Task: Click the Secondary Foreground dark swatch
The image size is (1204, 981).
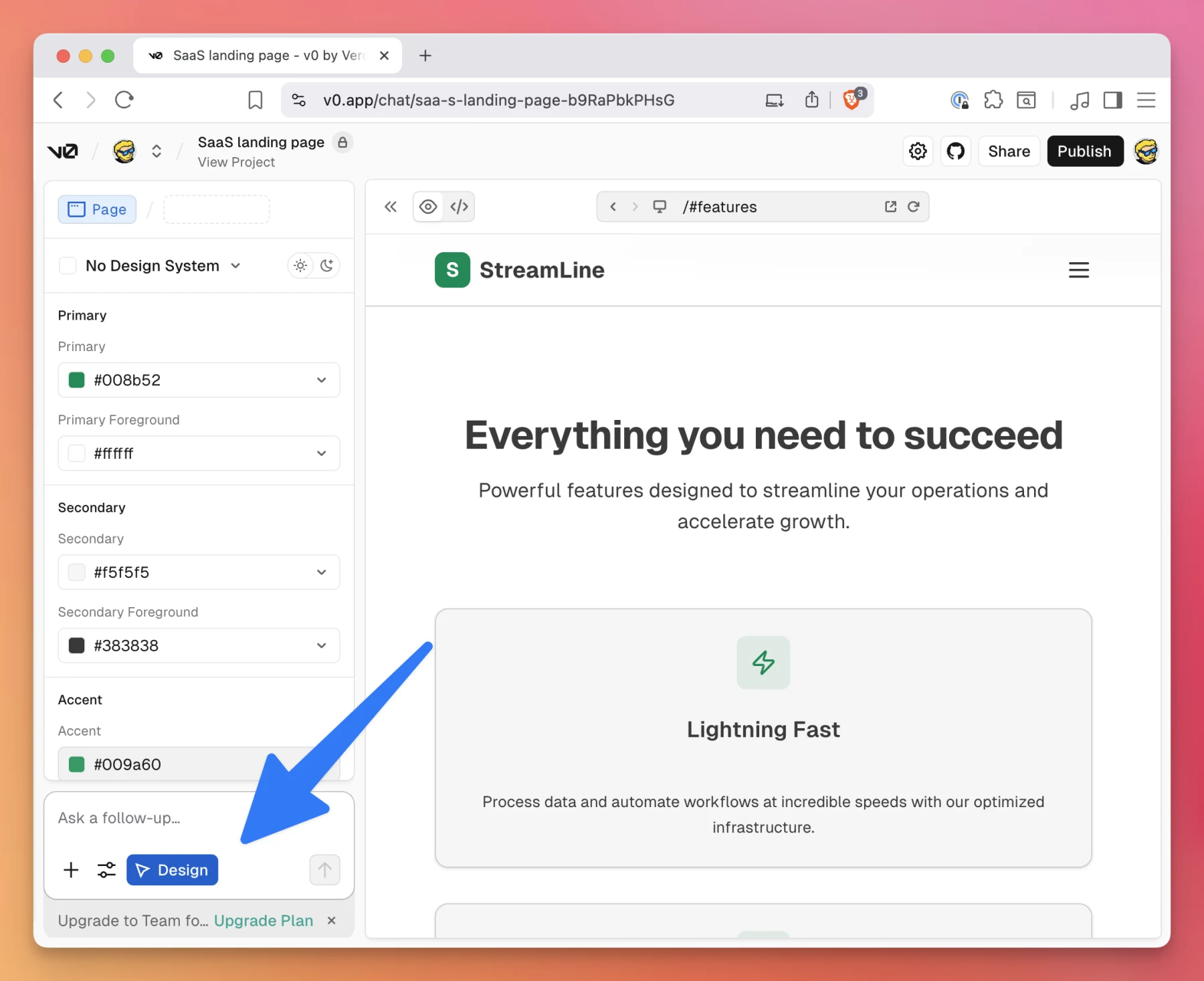Action: [x=77, y=645]
